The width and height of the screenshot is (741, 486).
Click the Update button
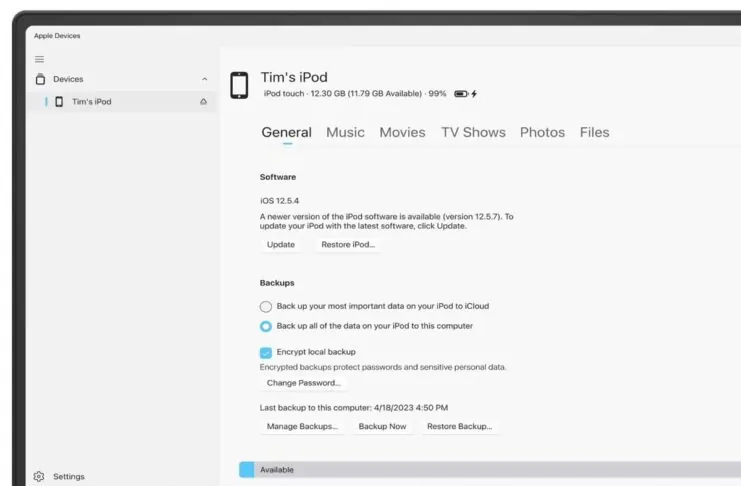click(x=281, y=244)
